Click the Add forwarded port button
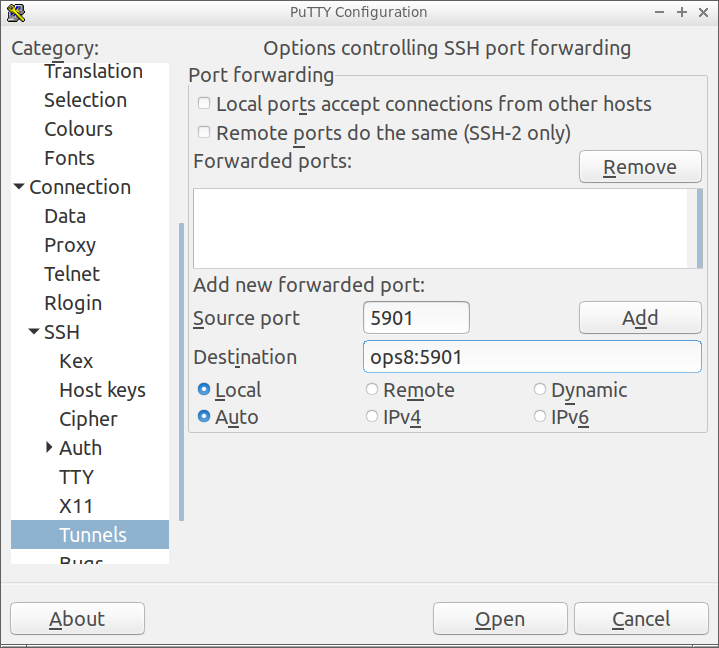Image resolution: width=719 pixels, height=648 pixels. click(640, 318)
